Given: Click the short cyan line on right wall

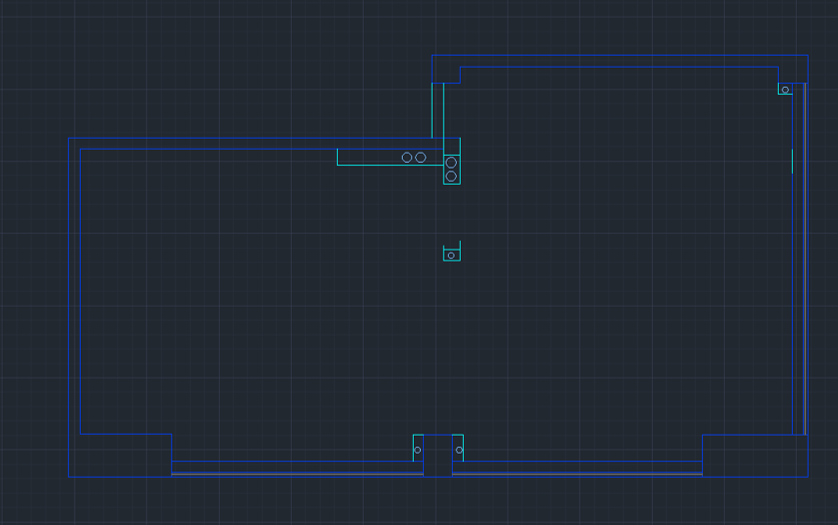Looking at the screenshot, I should (x=792, y=160).
